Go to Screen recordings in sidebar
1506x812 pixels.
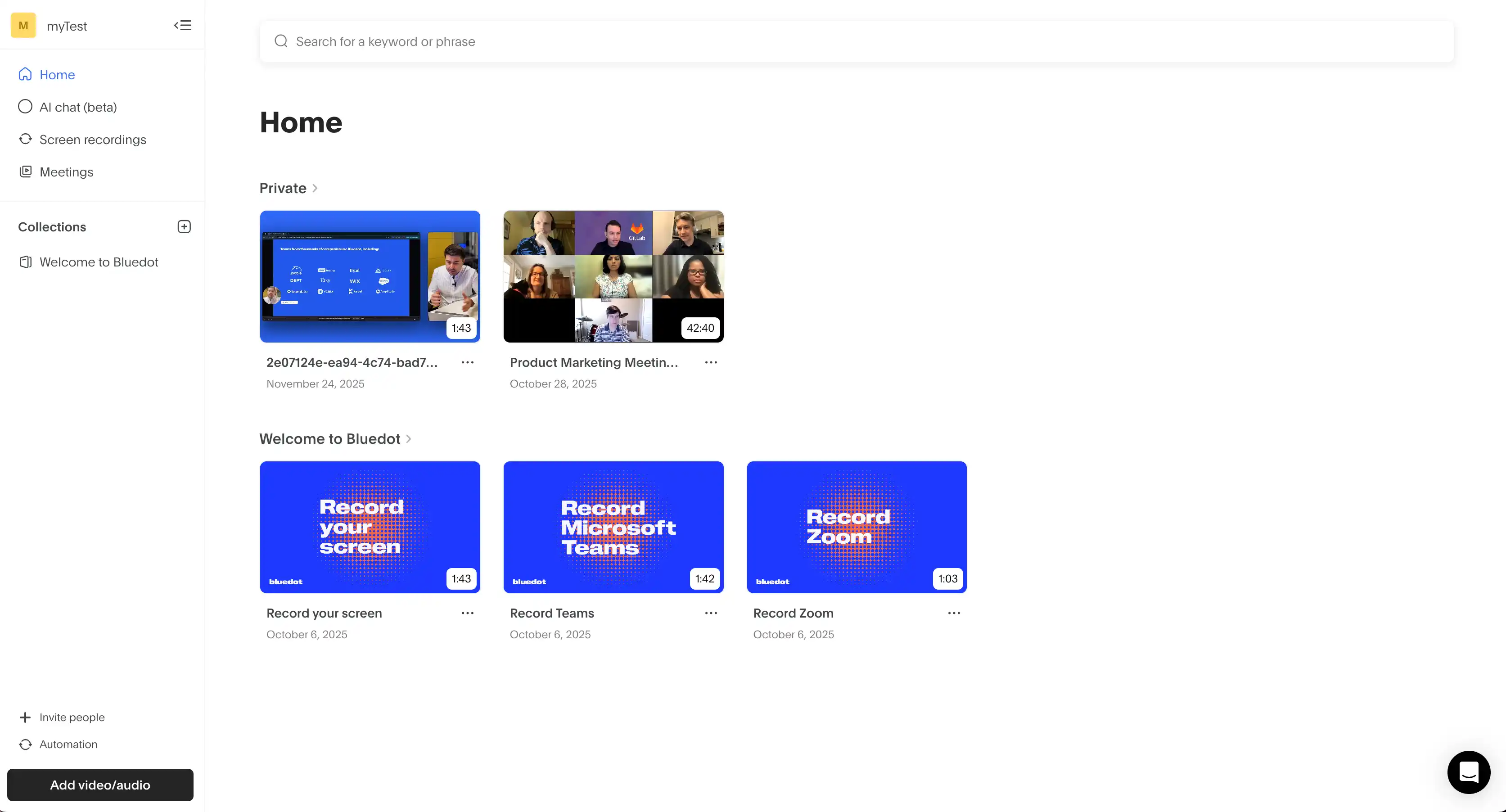(92, 140)
